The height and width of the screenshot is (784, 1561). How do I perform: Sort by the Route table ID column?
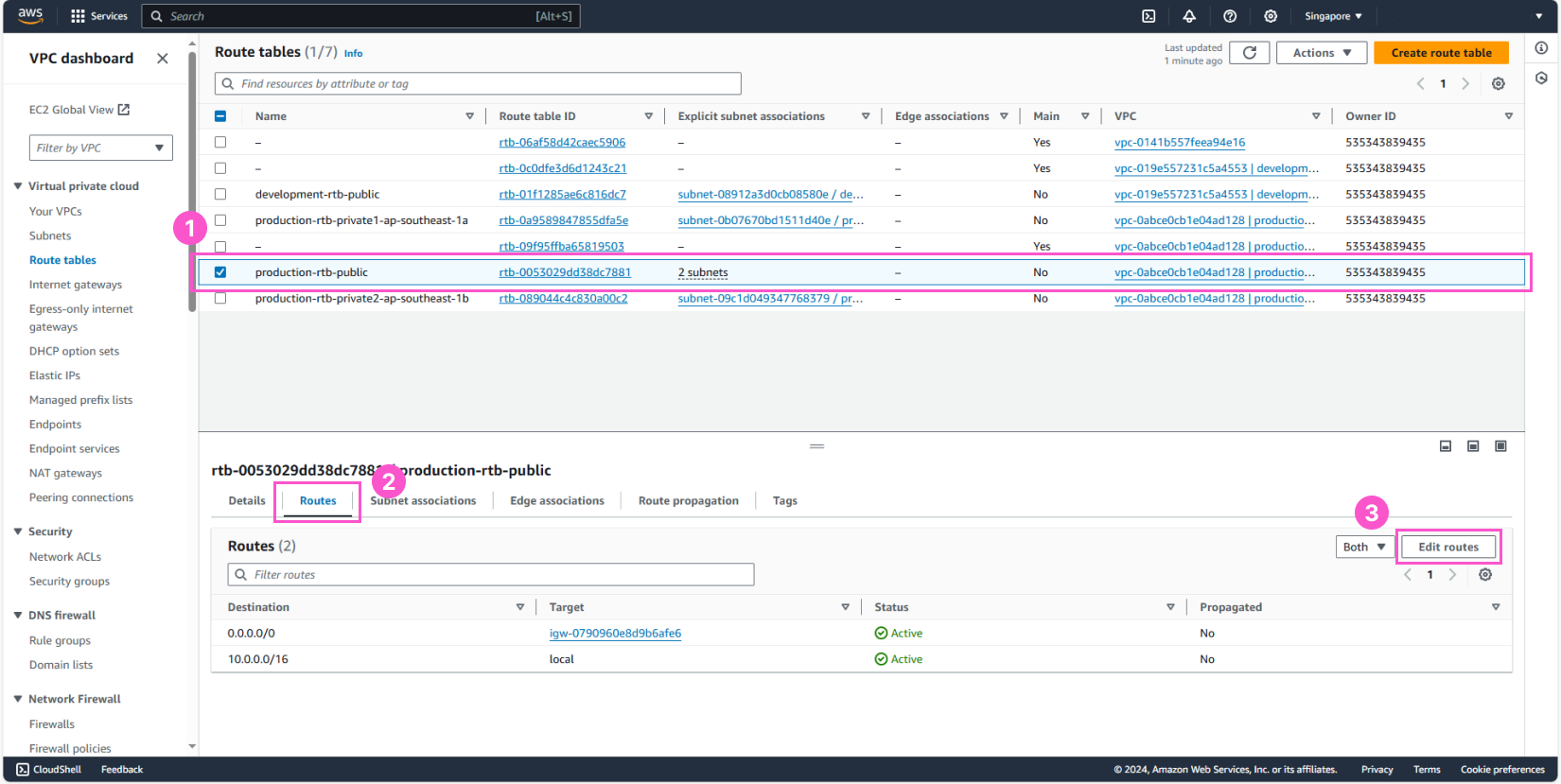[648, 116]
